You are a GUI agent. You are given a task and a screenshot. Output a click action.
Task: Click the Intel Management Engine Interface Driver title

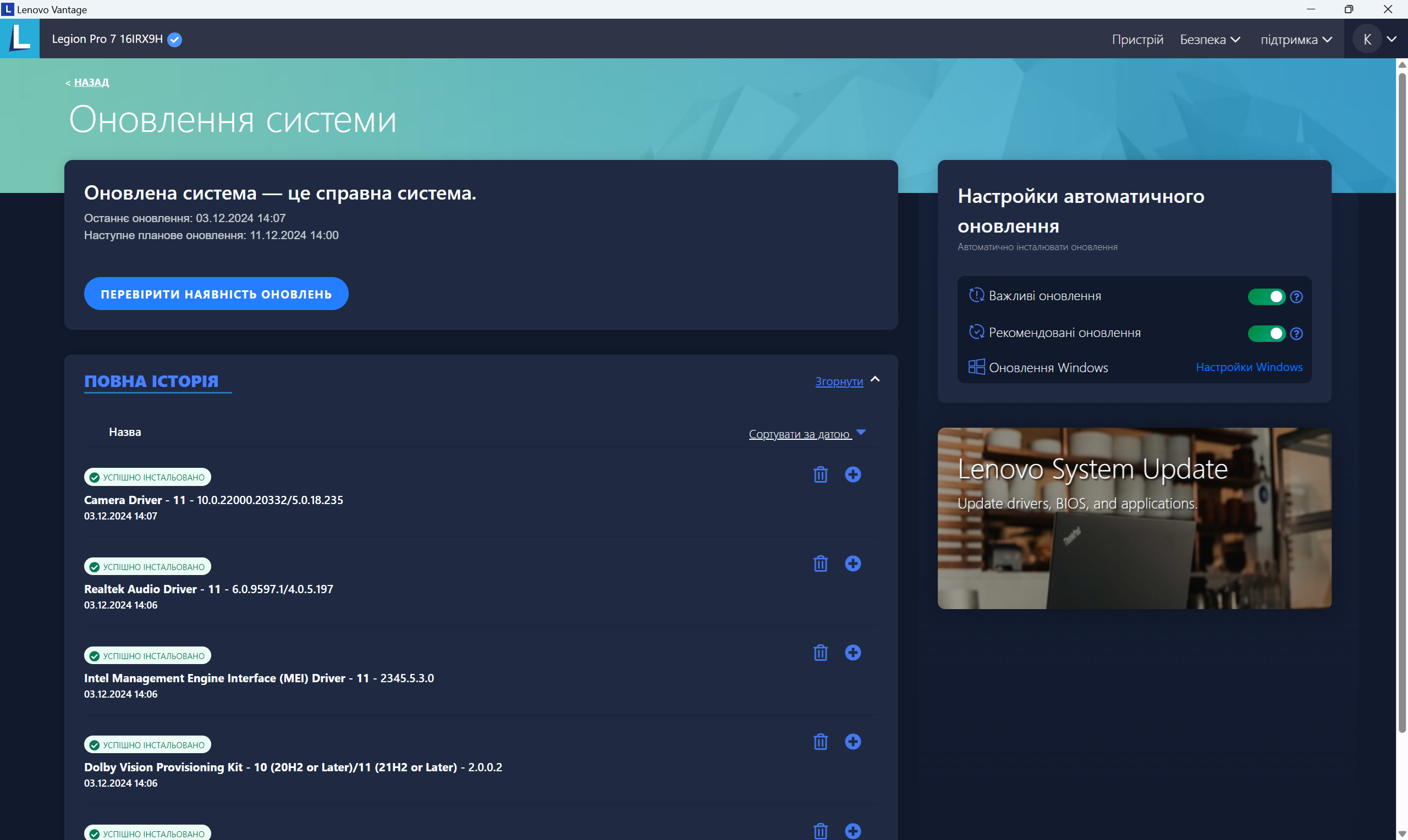point(258,678)
